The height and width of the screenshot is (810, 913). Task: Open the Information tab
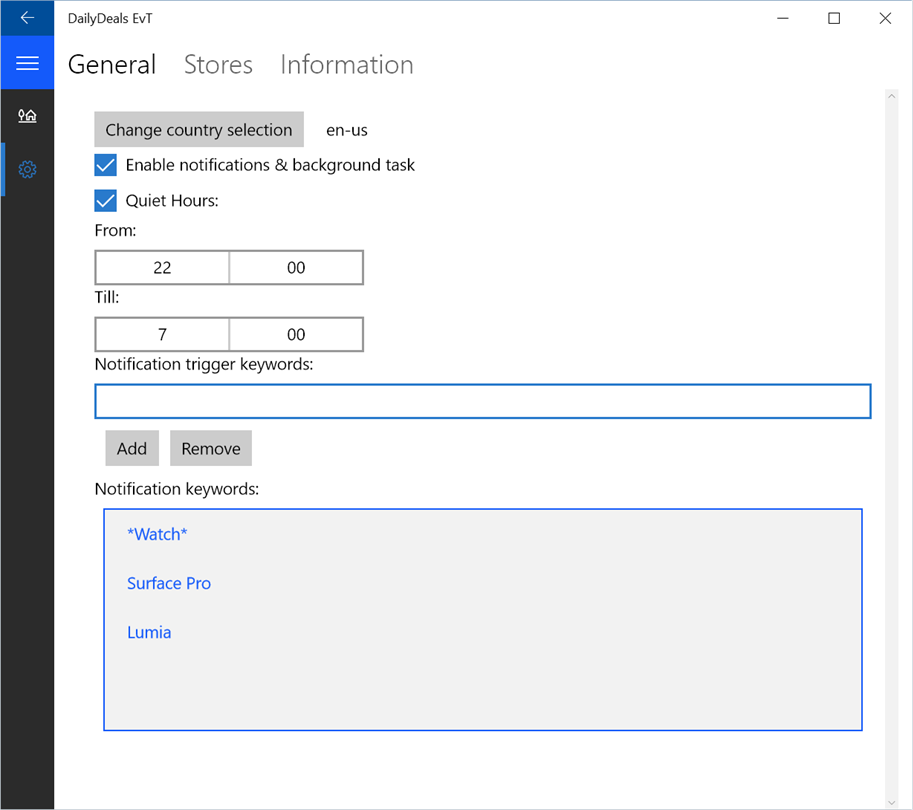(347, 65)
